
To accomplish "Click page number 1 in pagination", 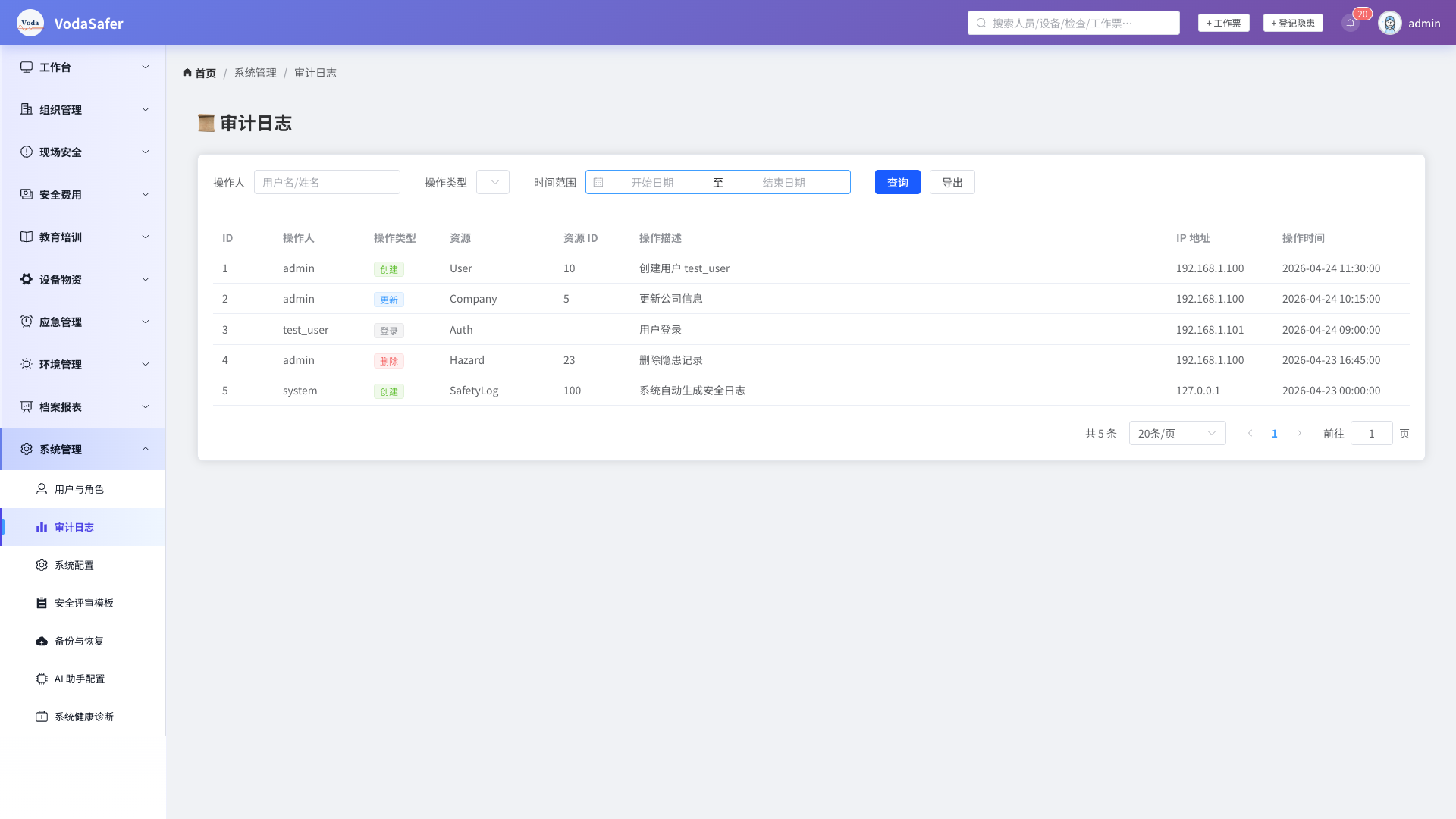I will click(1275, 433).
